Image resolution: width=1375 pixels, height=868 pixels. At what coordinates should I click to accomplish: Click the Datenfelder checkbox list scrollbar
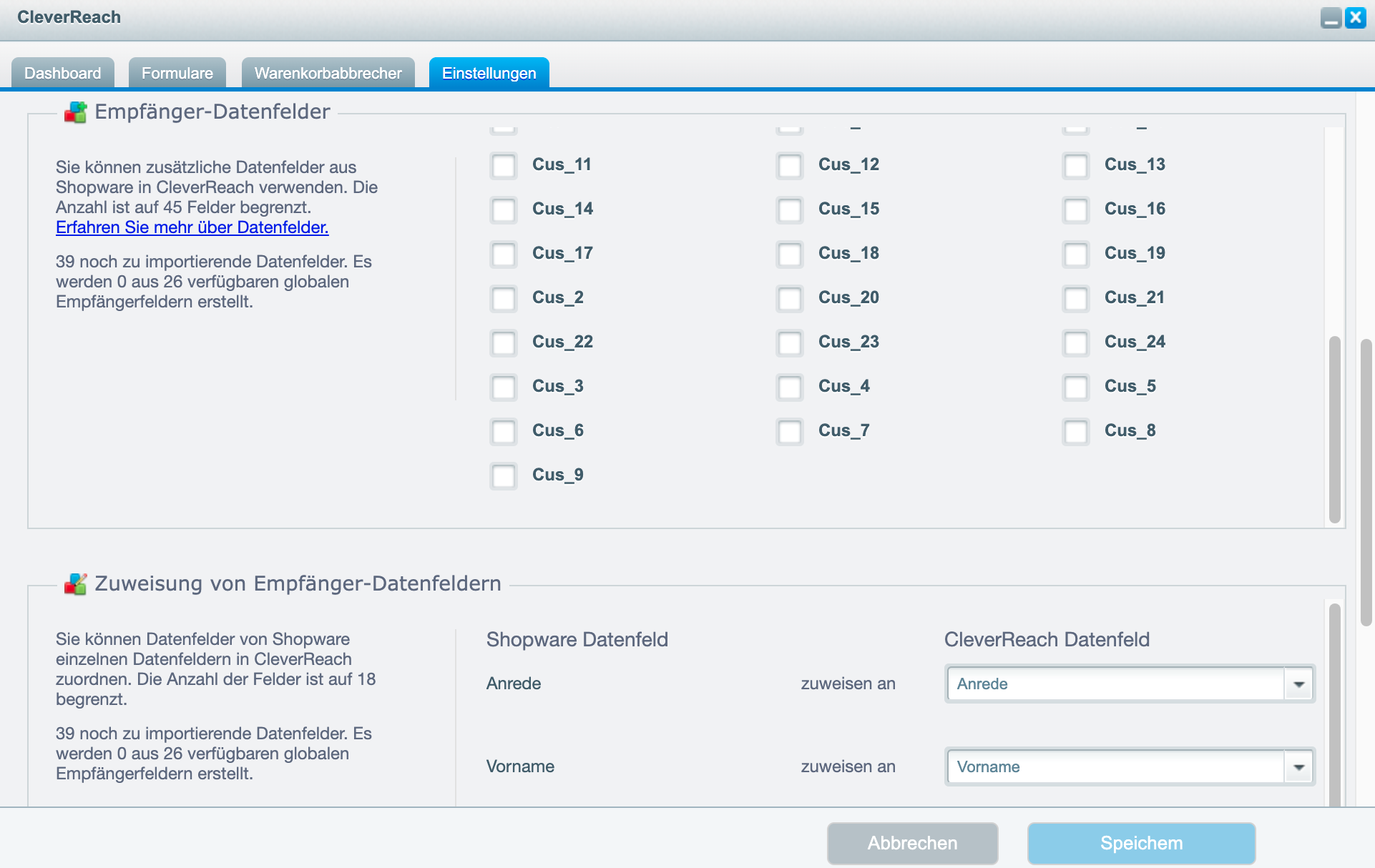coord(1334,429)
